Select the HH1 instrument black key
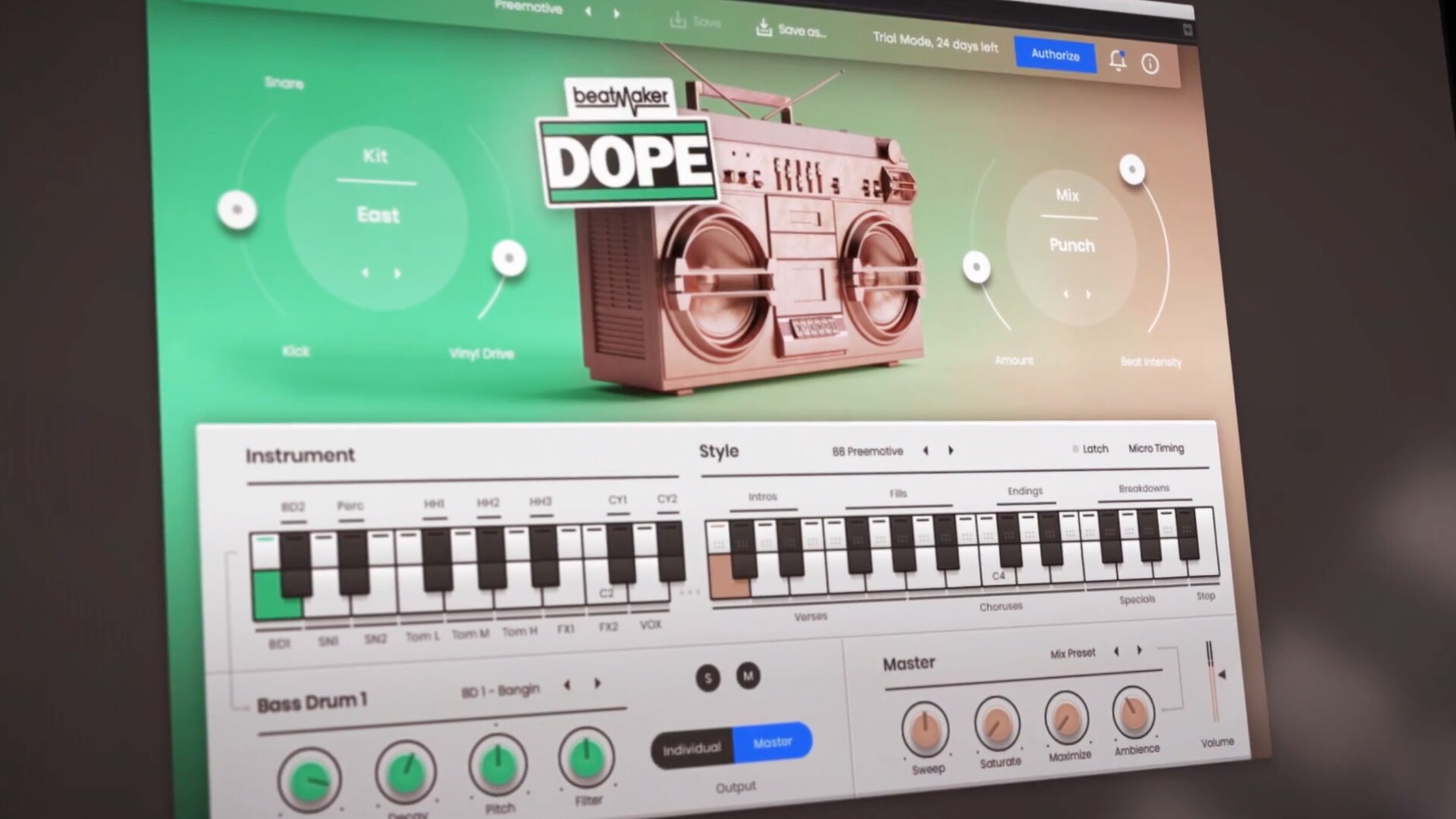This screenshot has width=1456, height=819. pos(437,559)
